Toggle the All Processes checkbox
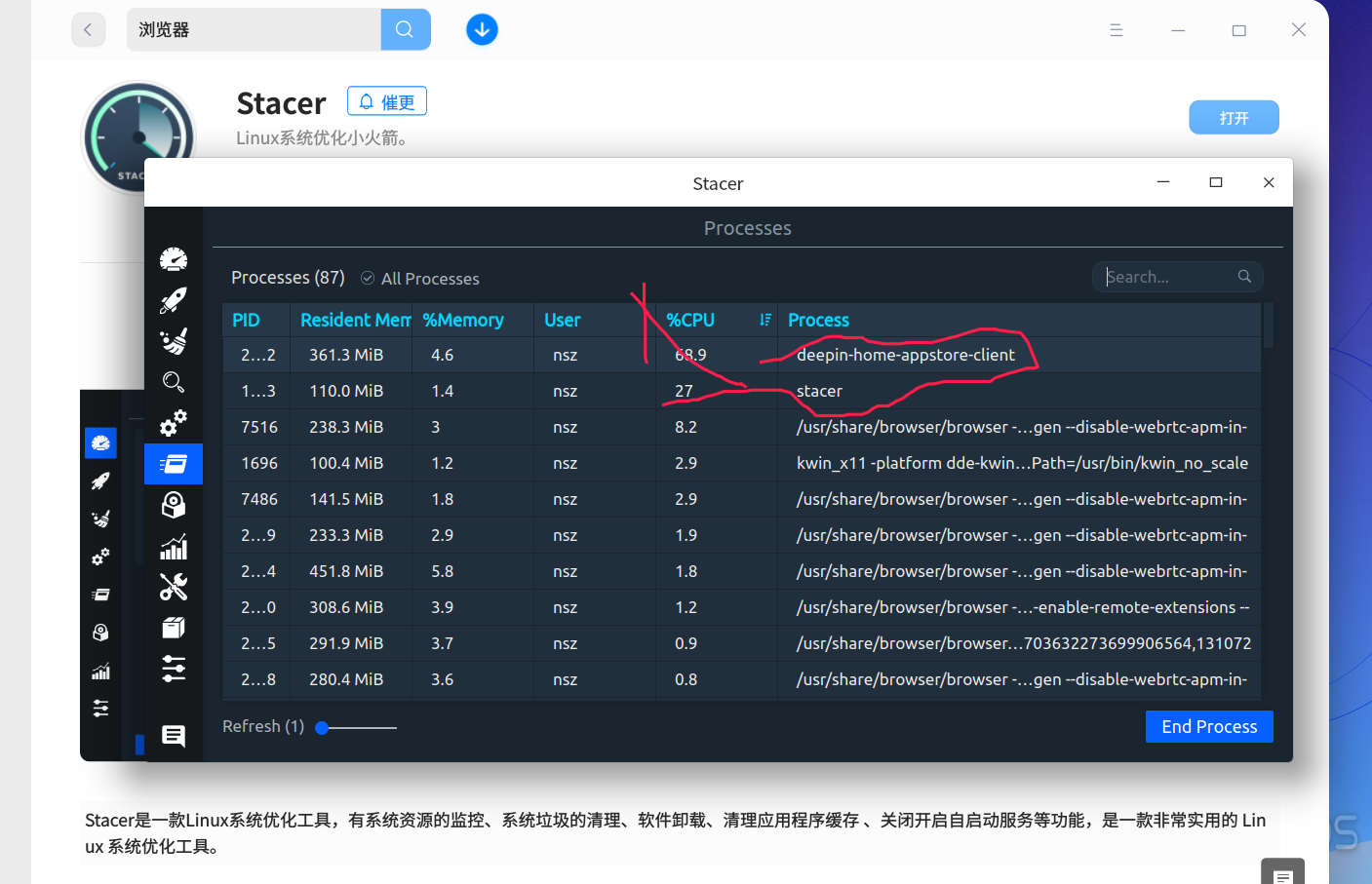This screenshot has width=1372, height=884. click(x=368, y=278)
